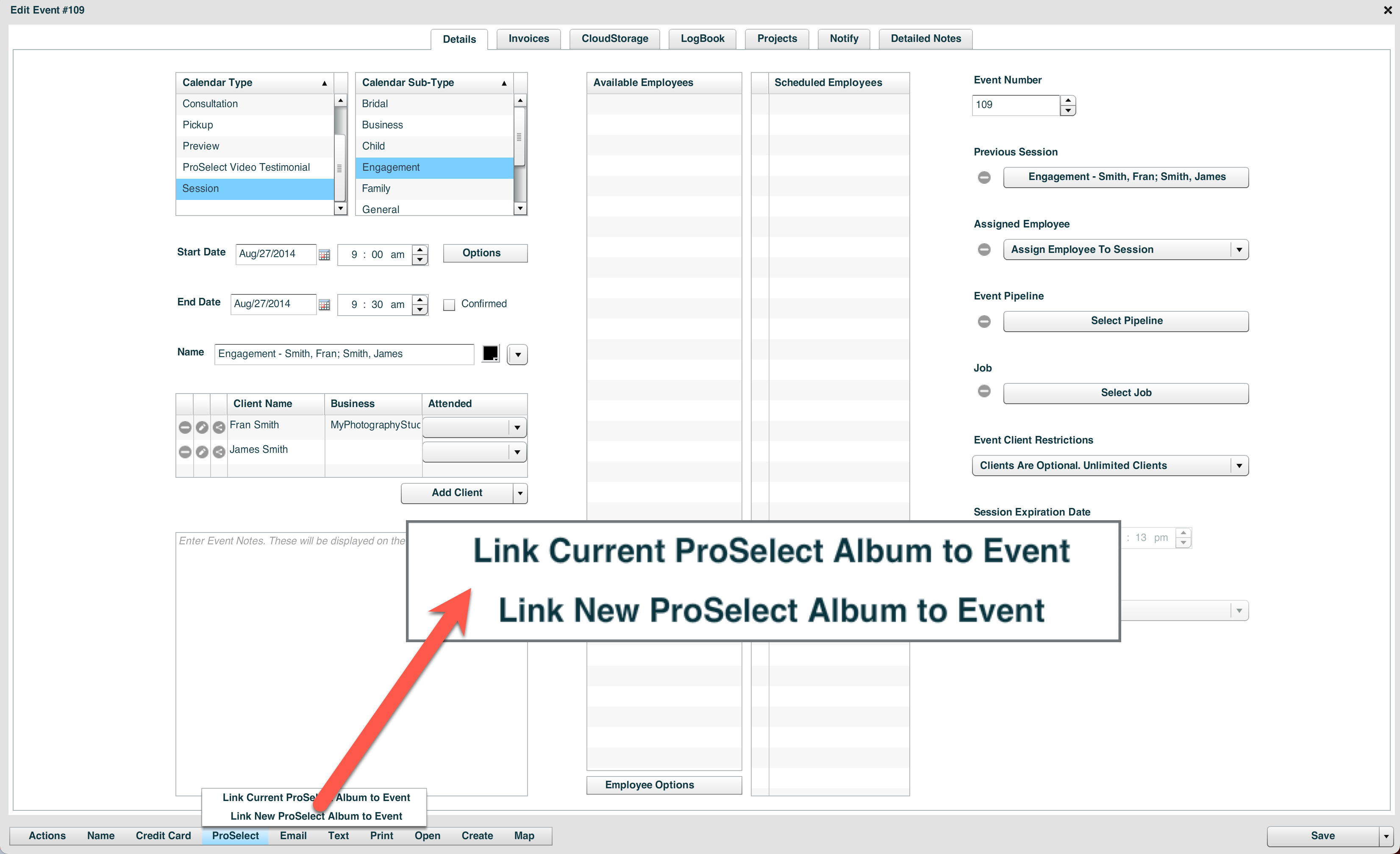Remove the selected Event Pipeline
Screen dimensions: 1400x854
[984, 322]
